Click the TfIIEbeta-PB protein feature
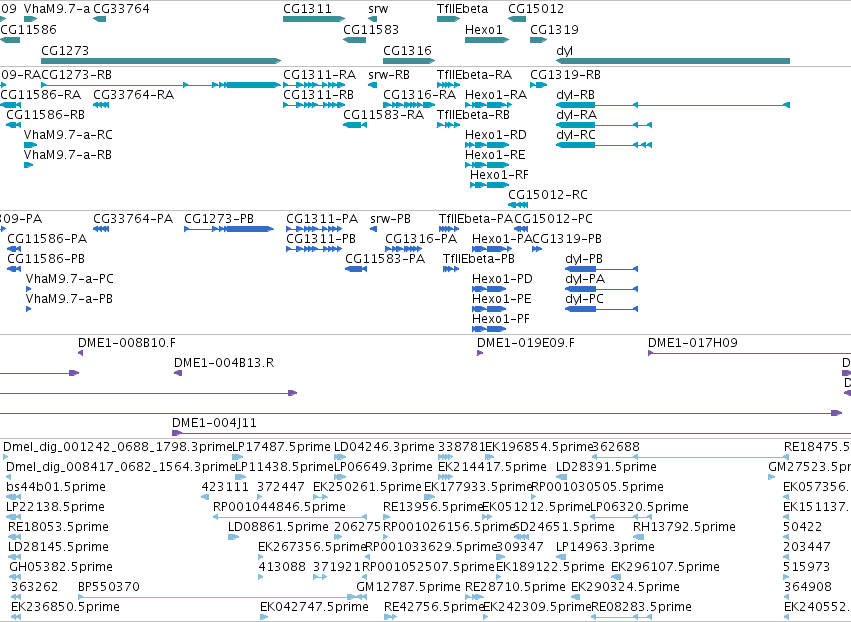The height and width of the screenshot is (622, 851). tap(451, 269)
